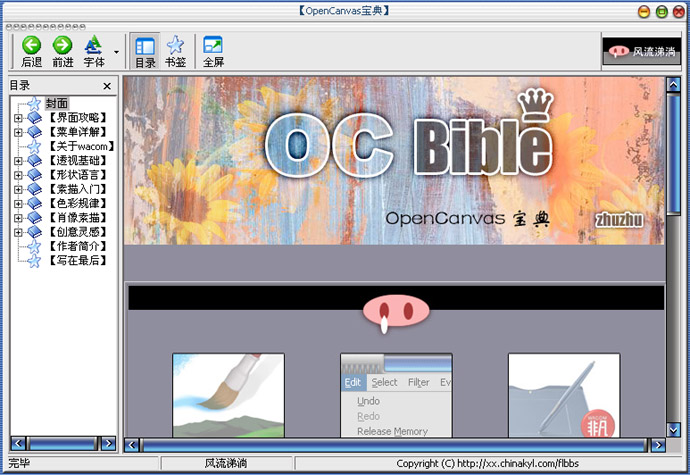Expand the 【菜单详解】 node
The image size is (690, 475).
point(18,132)
